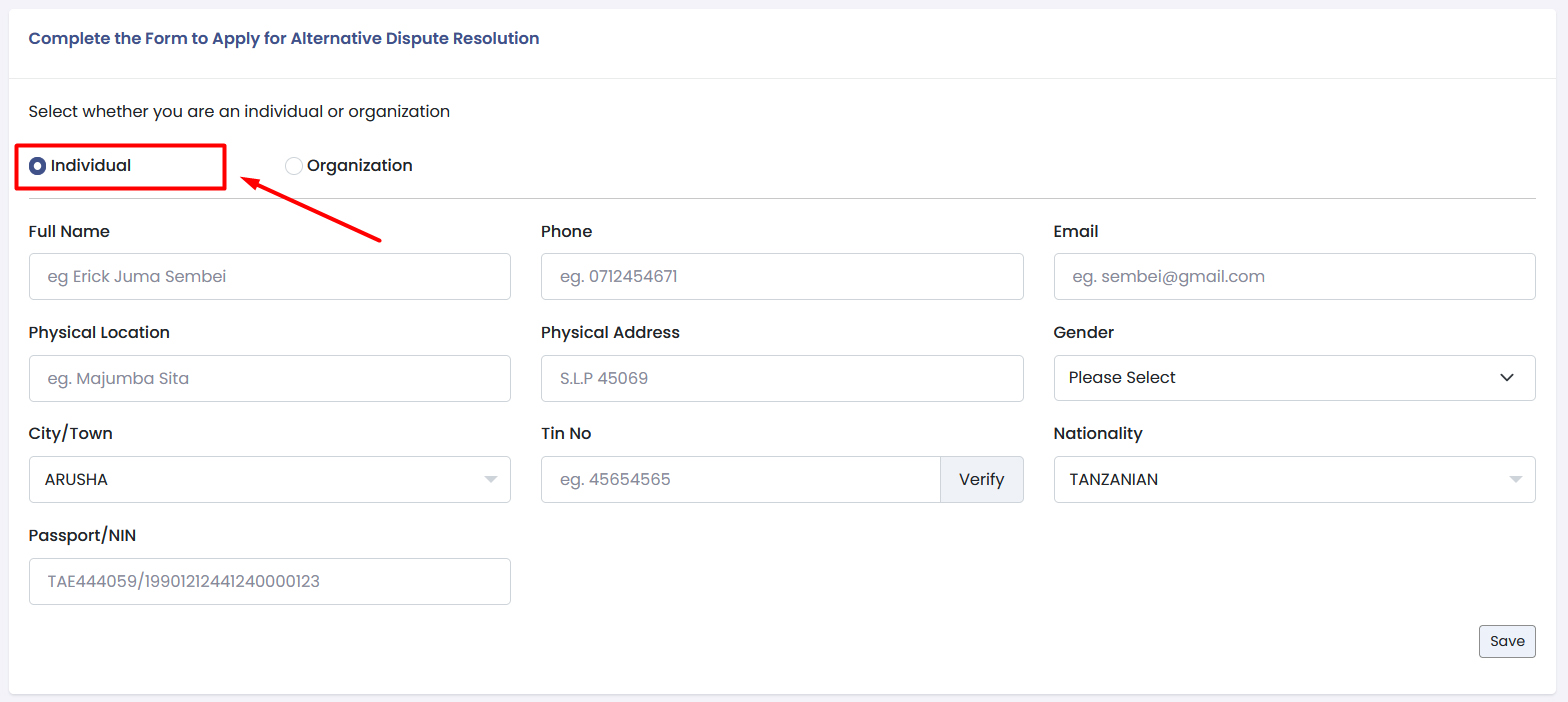Screen dimensions: 1568x702
Task: Select the Physical Location input
Action: pos(269,378)
